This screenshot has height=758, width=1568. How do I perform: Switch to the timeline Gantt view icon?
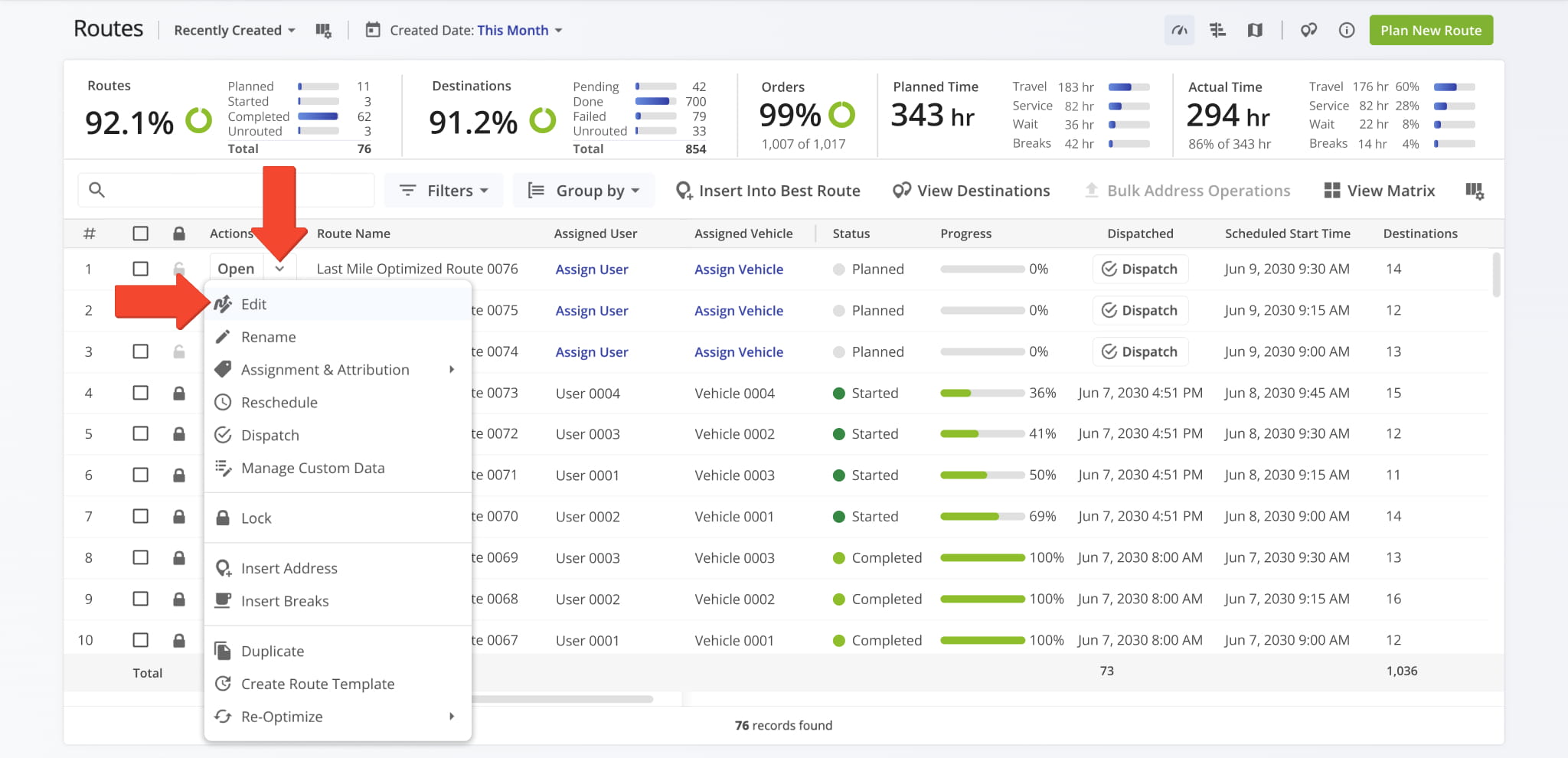click(1217, 31)
